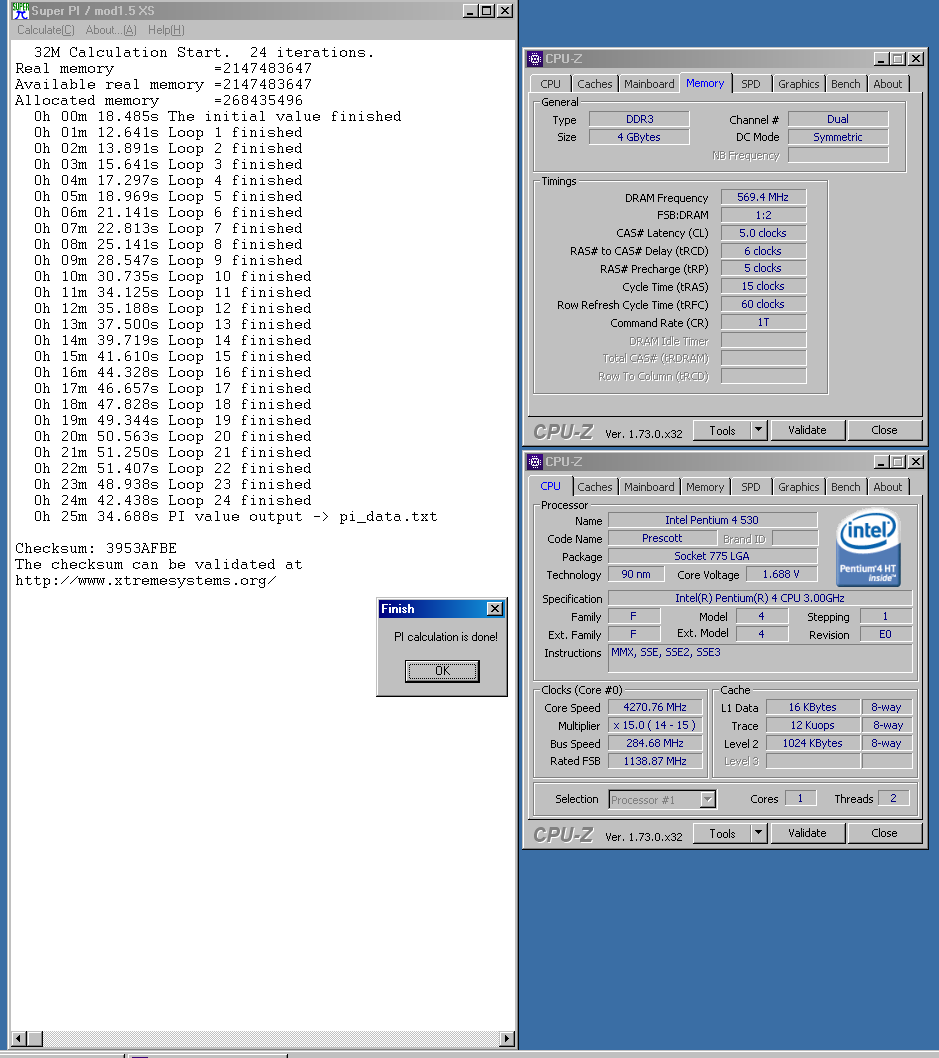Open About tab in upper CPU-Z window
The height and width of the screenshot is (1058, 939).
pos(888,84)
